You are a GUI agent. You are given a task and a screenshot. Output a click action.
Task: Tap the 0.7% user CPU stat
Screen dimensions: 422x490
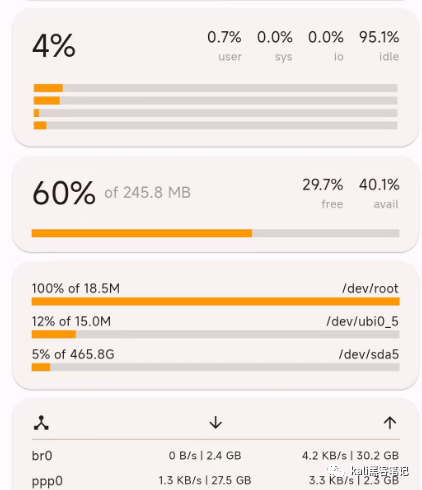coord(224,46)
